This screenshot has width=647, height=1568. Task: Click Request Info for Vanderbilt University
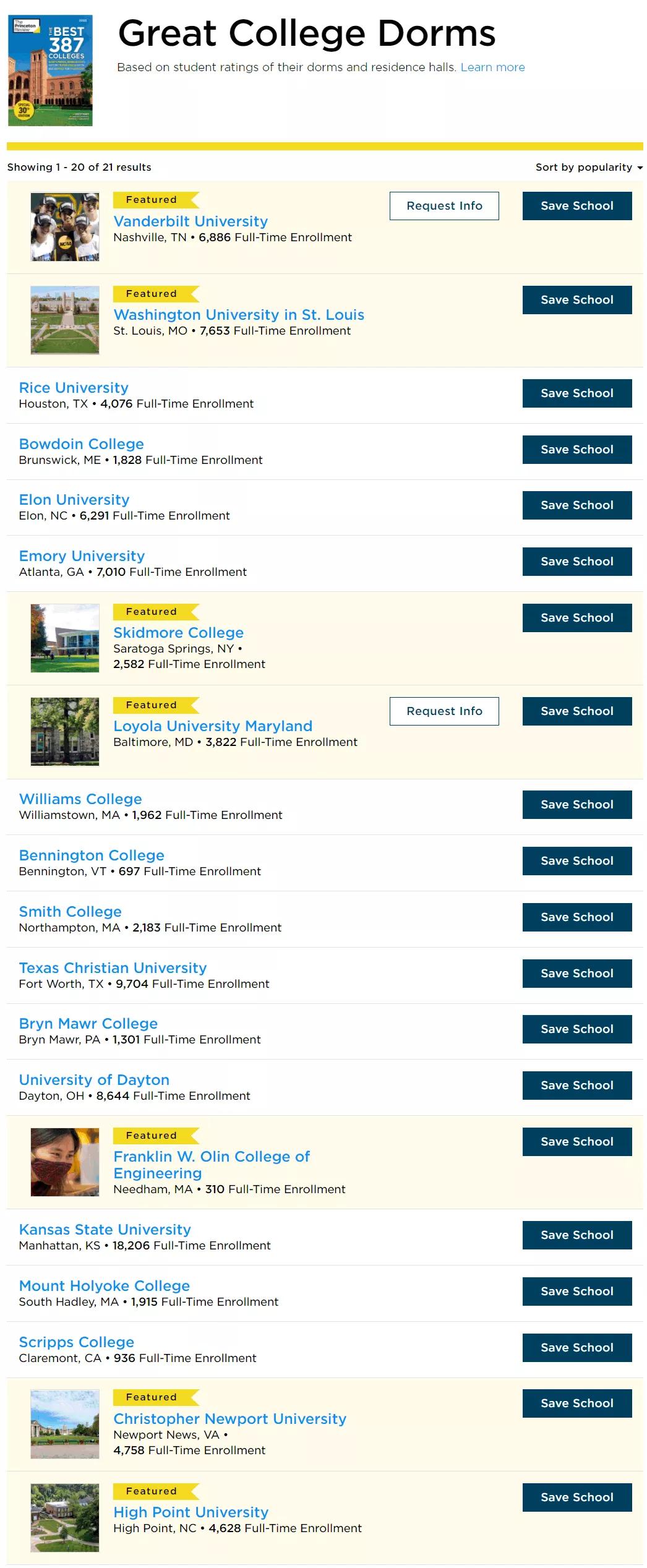443,206
